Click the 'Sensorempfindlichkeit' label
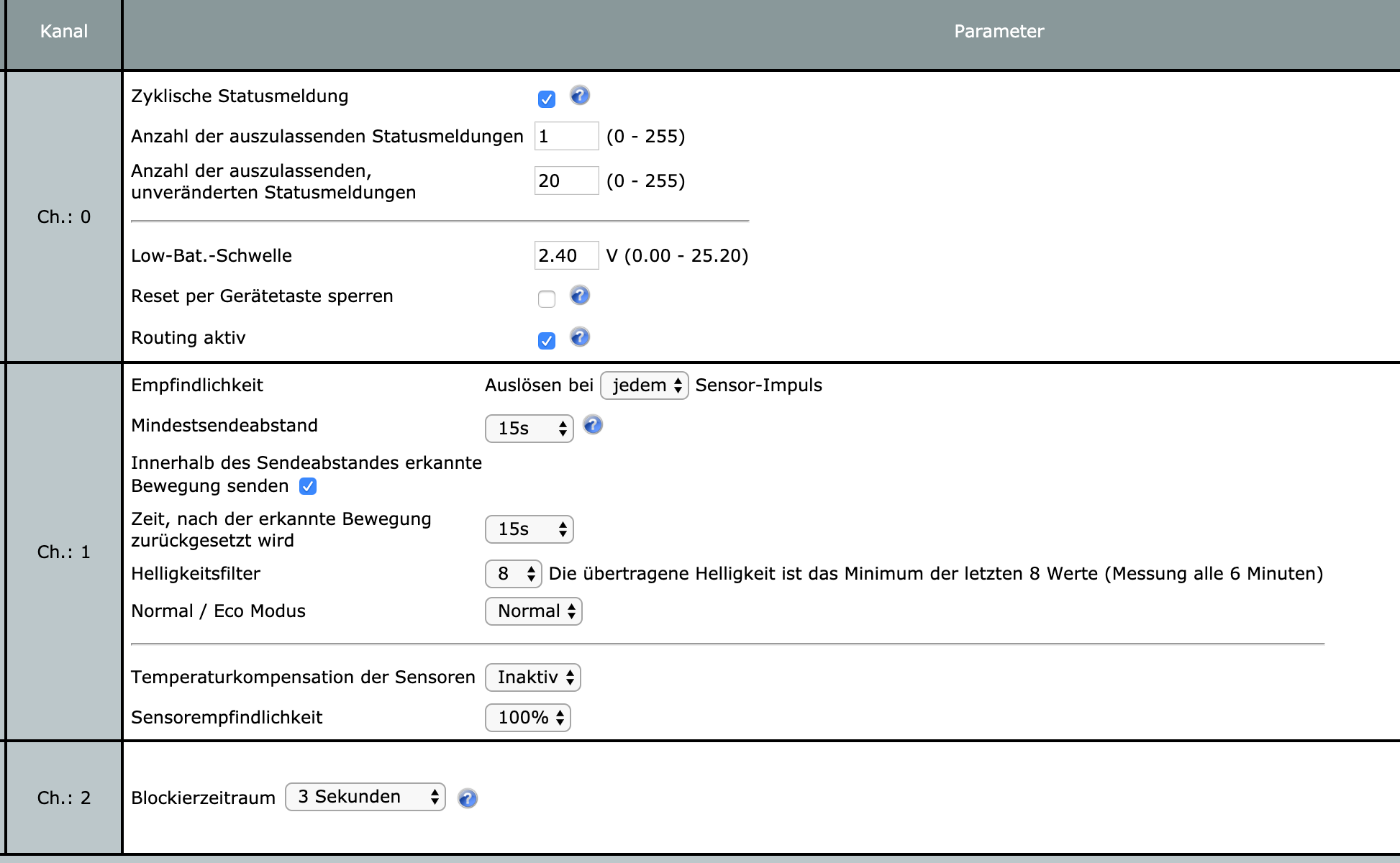Screen dimensions: 1400x863 227,718
